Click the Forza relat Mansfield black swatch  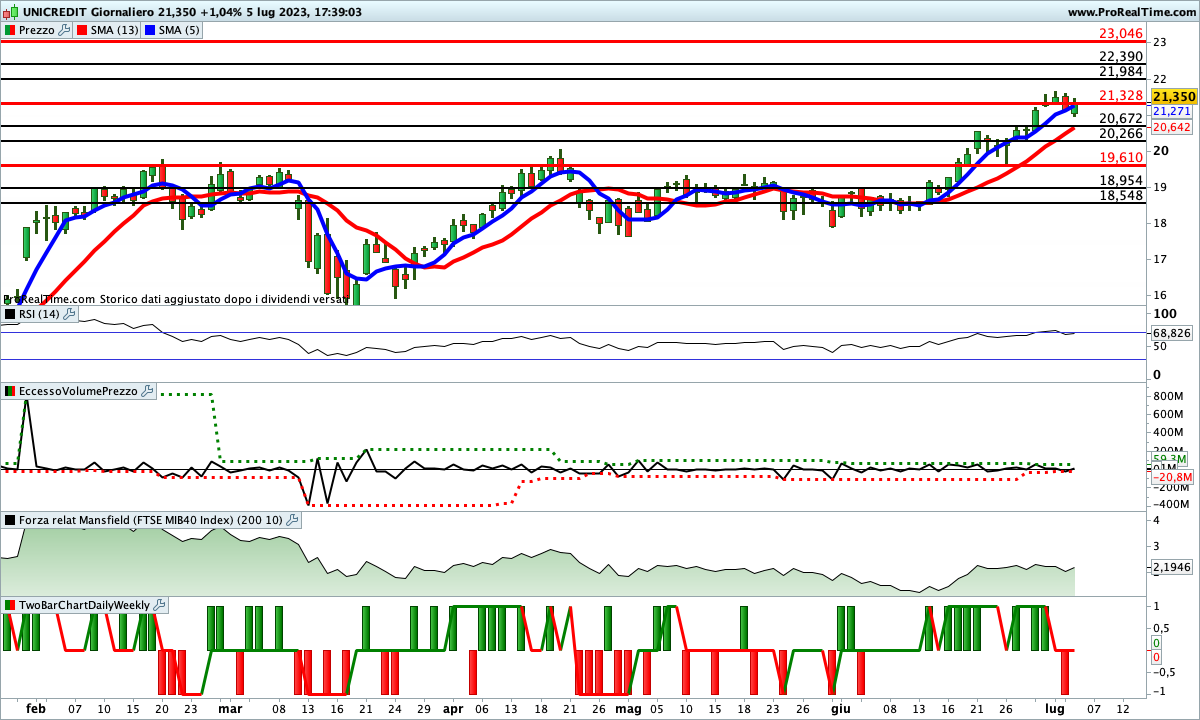click(x=10, y=520)
